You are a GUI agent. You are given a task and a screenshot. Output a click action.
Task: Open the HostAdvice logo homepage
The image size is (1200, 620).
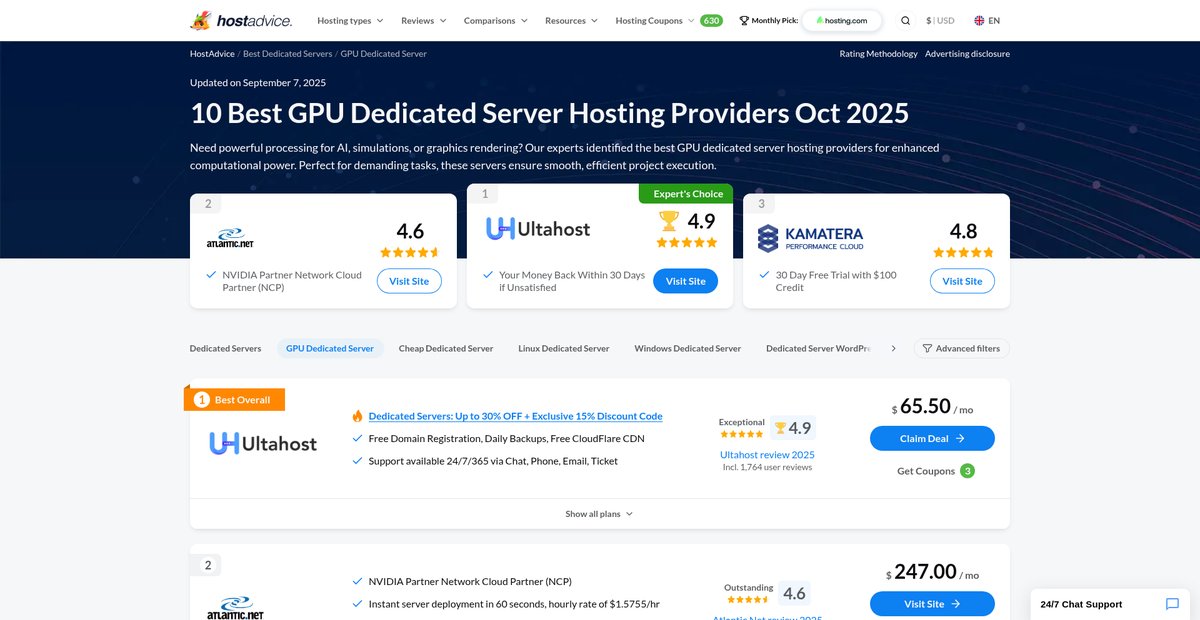tap(241, 20)
